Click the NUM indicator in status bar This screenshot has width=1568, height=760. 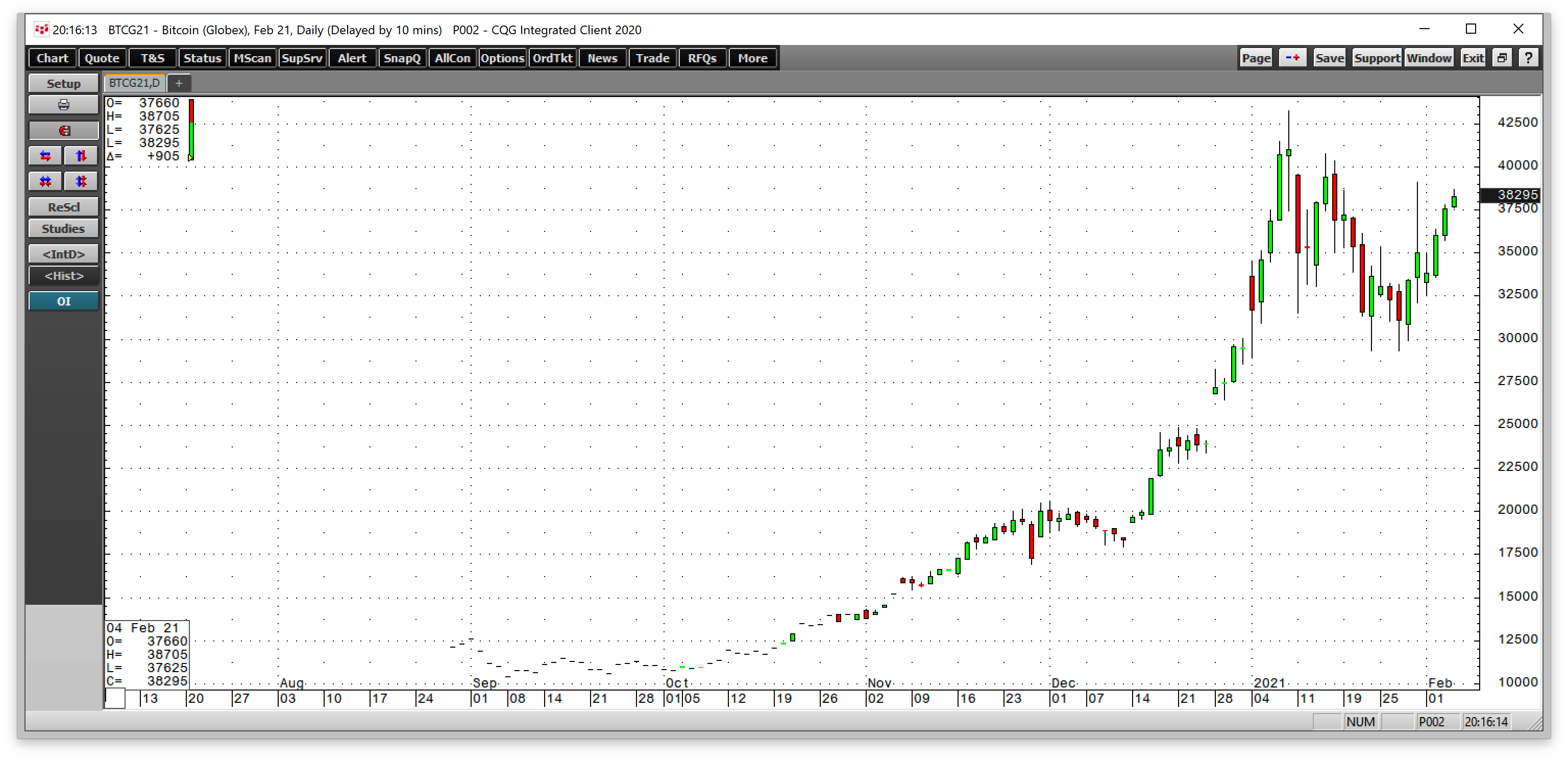pos(1360,722)
